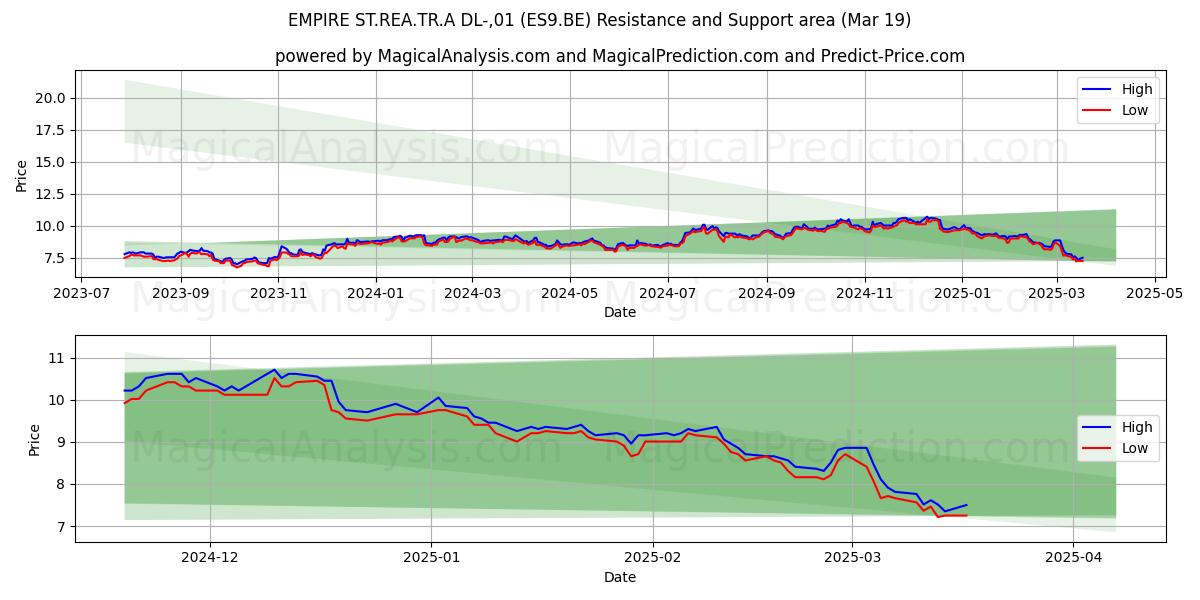Click the '7.5' y-axis tick label
This screenshot has width=1200, height=600.
pyautogui.click(x=55, y=258)
